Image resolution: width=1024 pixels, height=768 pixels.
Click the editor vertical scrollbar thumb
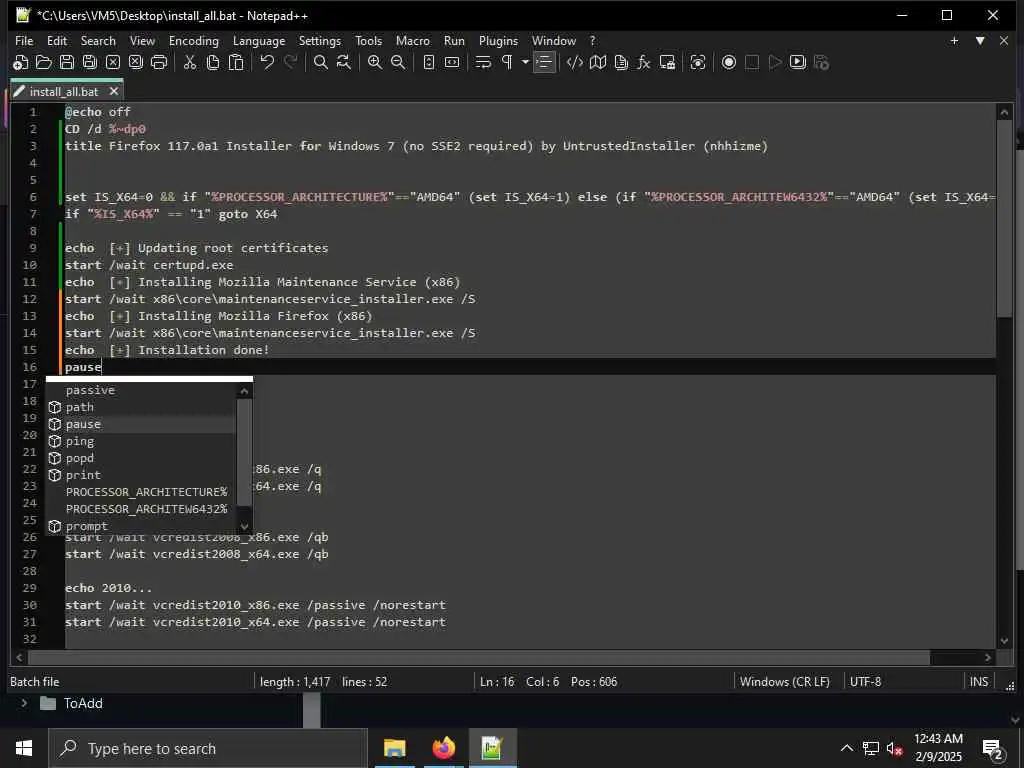(x=1004, y=219)
